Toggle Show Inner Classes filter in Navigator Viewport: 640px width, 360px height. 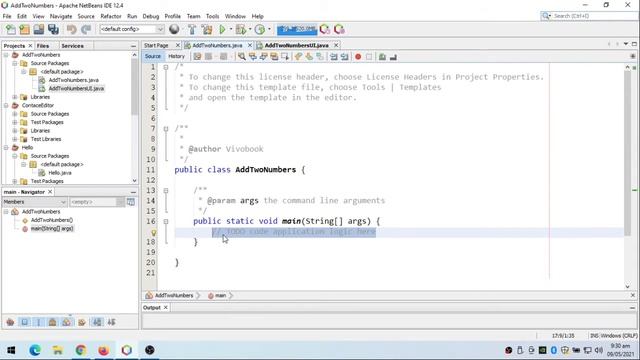(x=66, y=322)
